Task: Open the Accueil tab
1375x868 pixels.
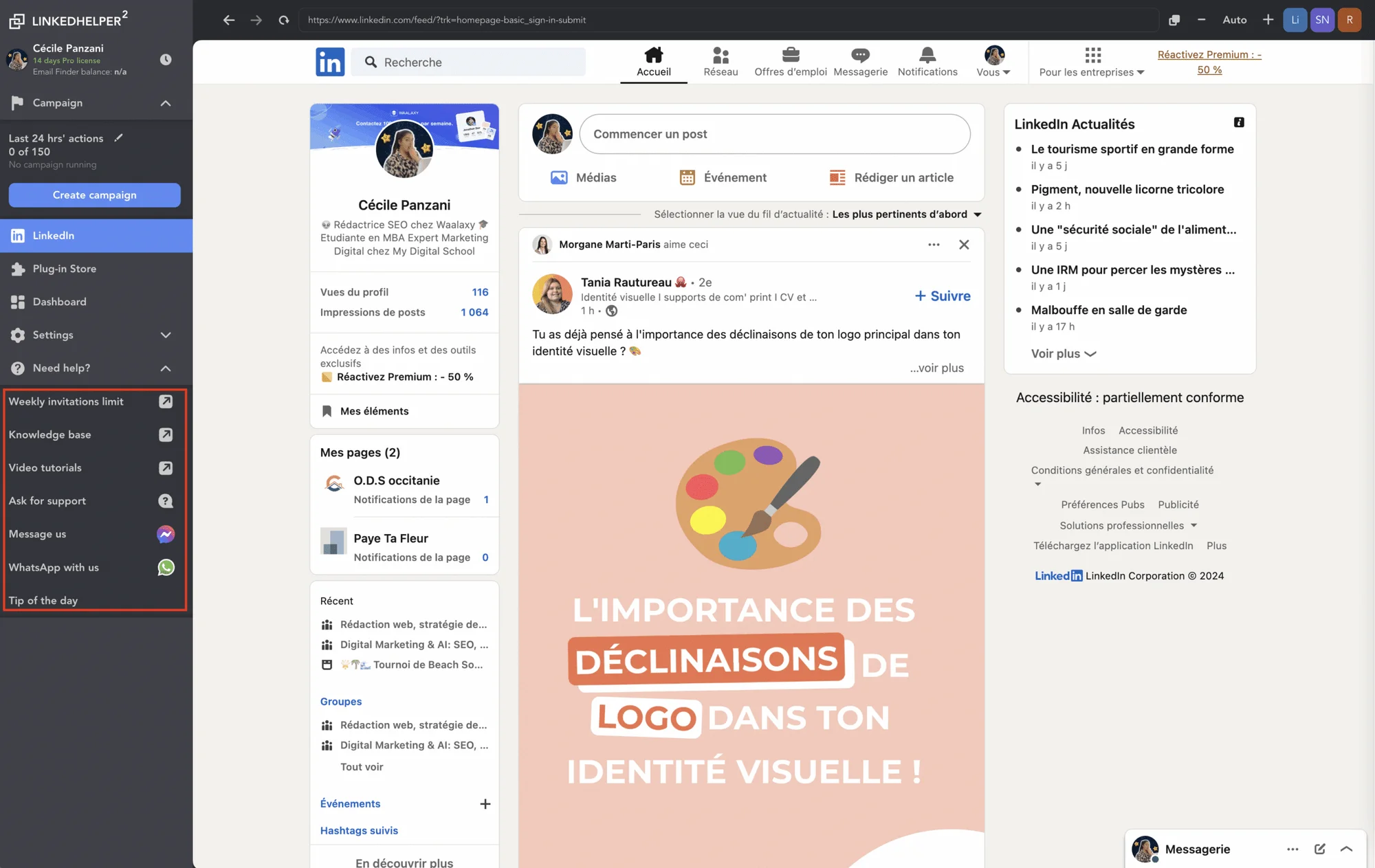Action: (x=654, y=62)
